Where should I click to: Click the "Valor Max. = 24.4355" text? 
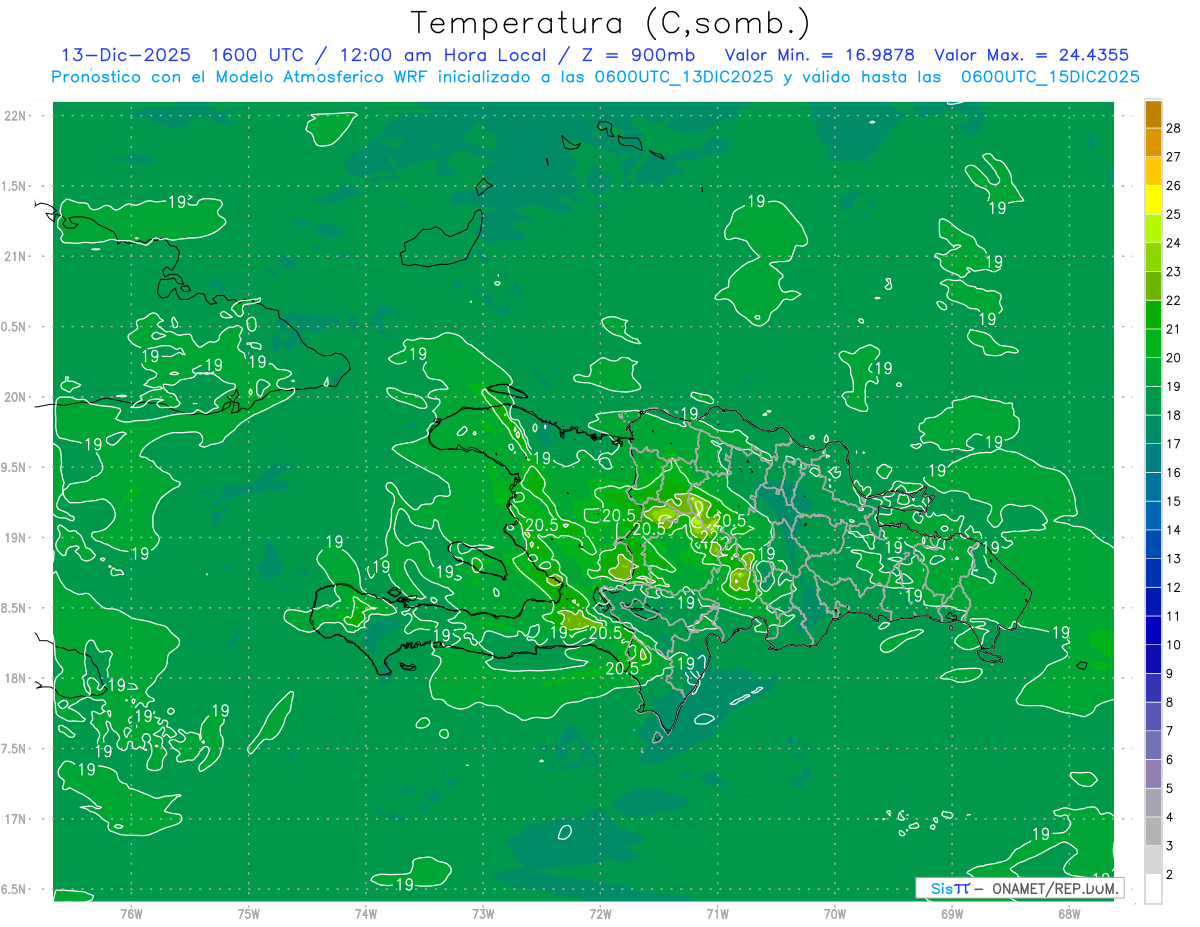coord(1032,55)
